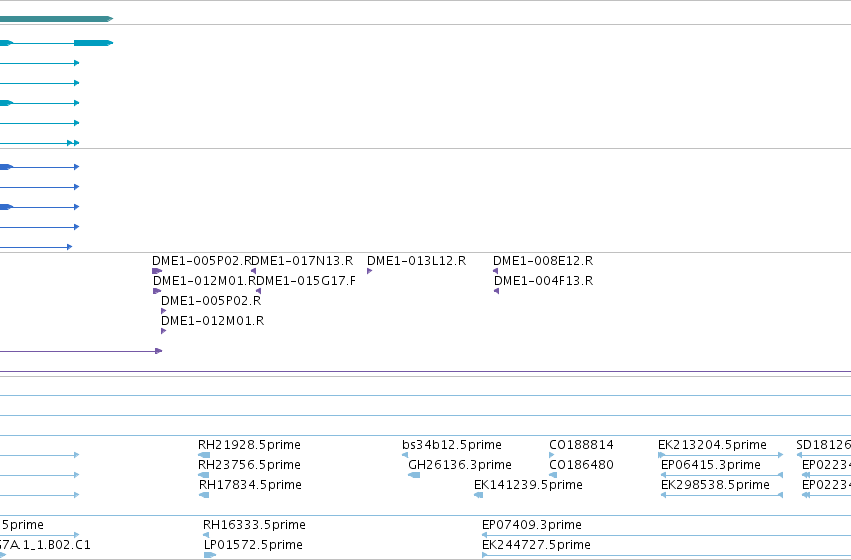This screenshot has width=851, height=560.
Task: Select the EK298538.5prime EST label
Action: coord(715,485)
